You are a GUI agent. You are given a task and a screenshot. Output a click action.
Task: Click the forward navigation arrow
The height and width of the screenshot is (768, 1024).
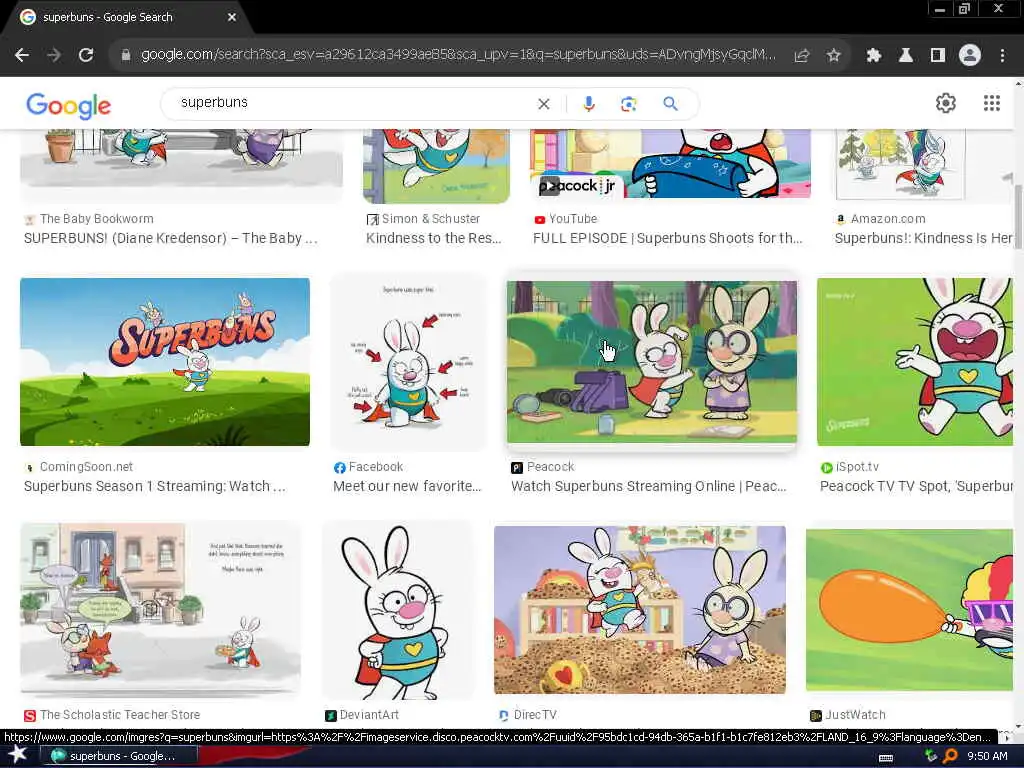[54, 56]
